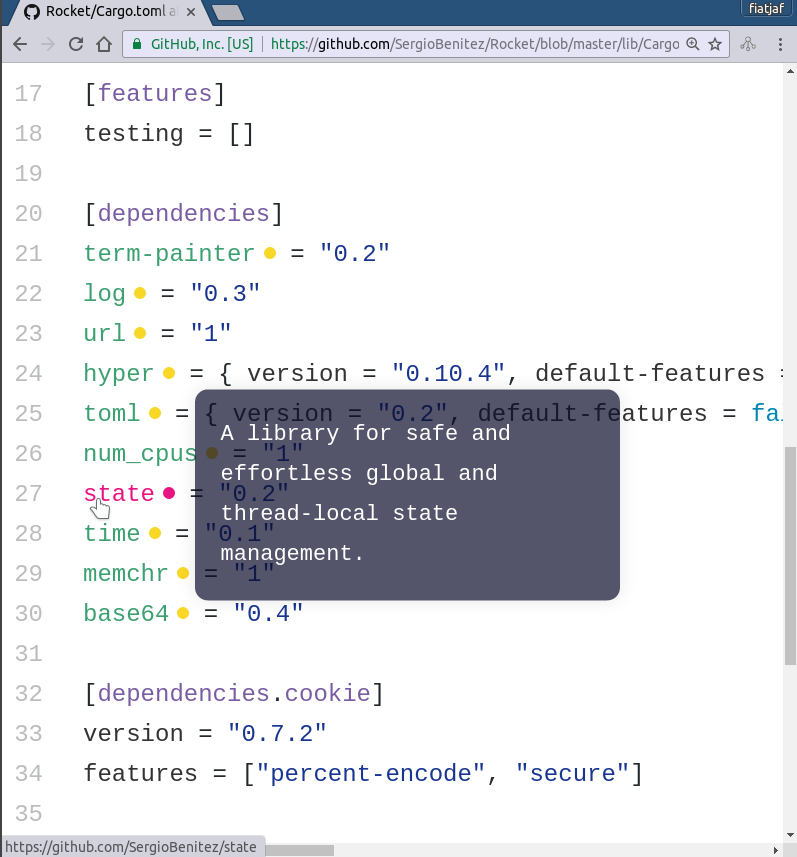Open a new tab with the tab button
This screenshot has height=857, width=797.
click(x=227, y=12)
